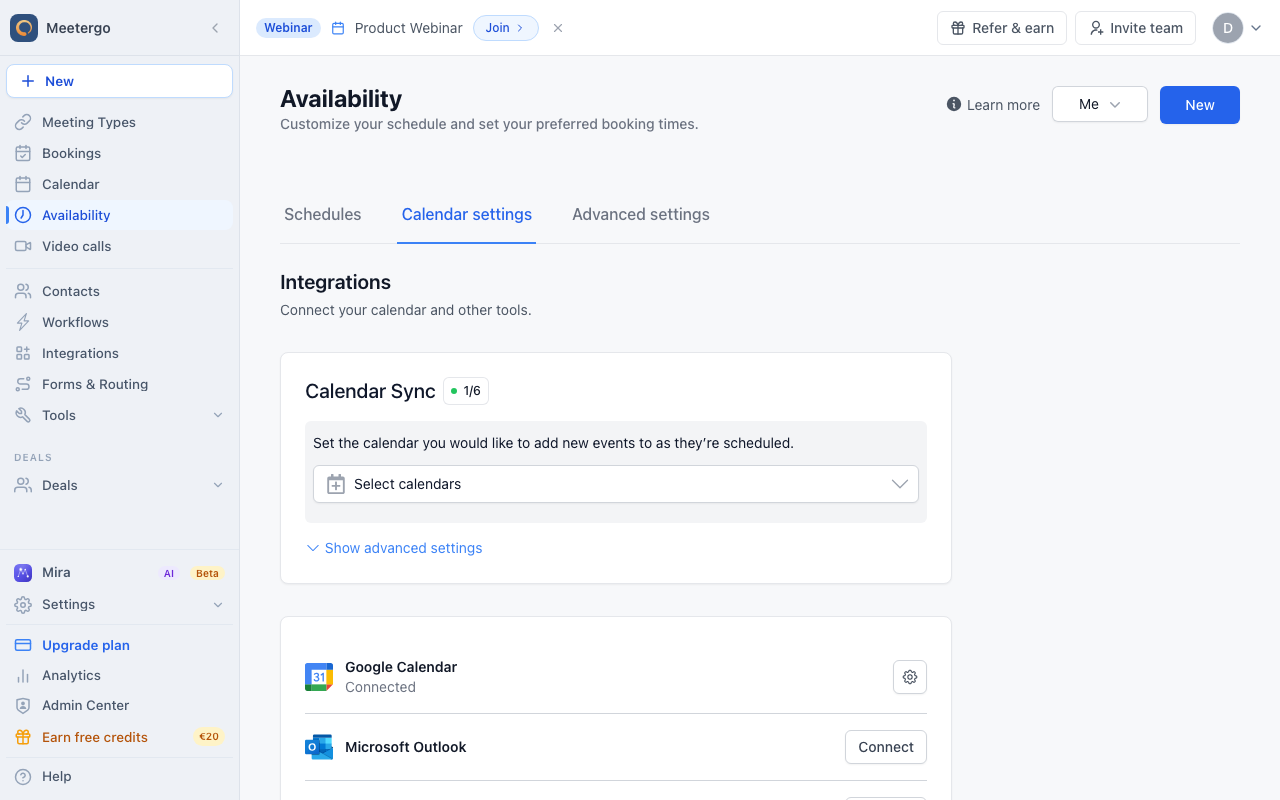1280x800 pixels.
Task: Click Invite team button
Action: point(1136,28)
